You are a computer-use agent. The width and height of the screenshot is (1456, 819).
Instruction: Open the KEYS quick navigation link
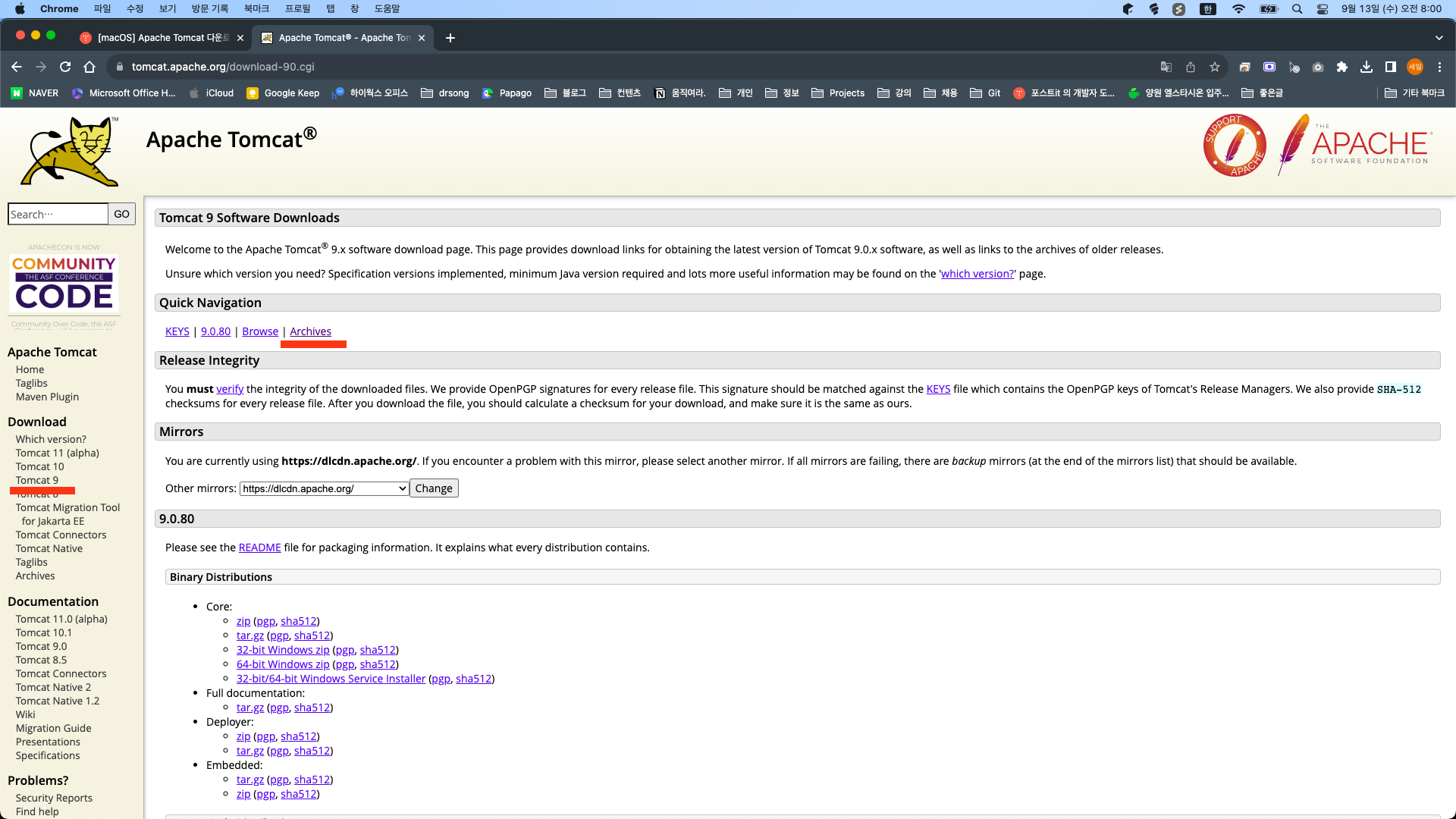tap(177, 331)
